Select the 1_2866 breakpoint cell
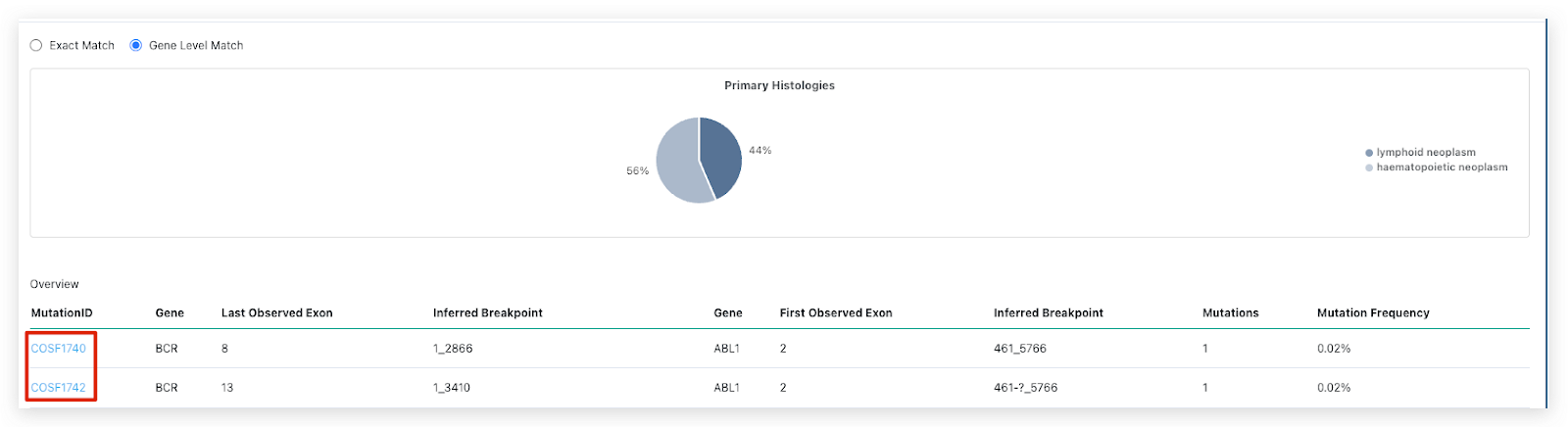Screen dimensions: 1568x427 coord(453,349)
